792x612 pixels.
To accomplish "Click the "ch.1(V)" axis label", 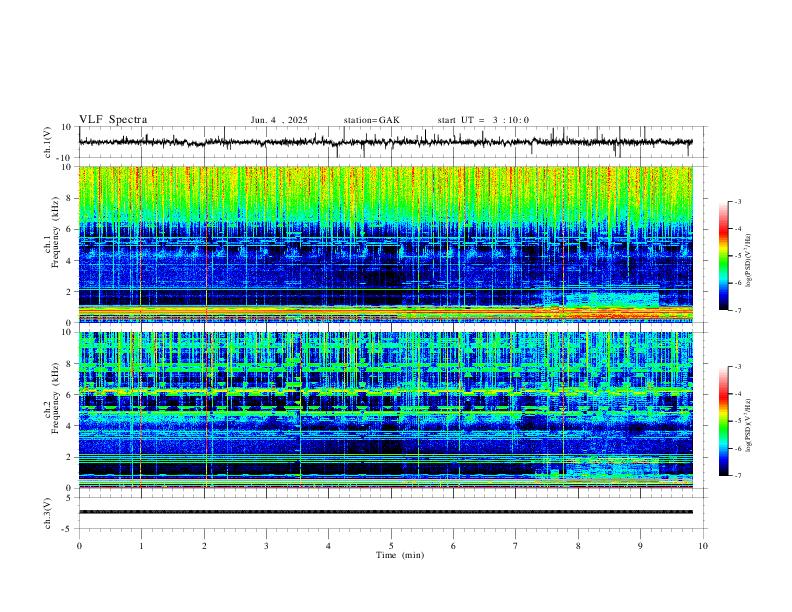I will point(48,142).
